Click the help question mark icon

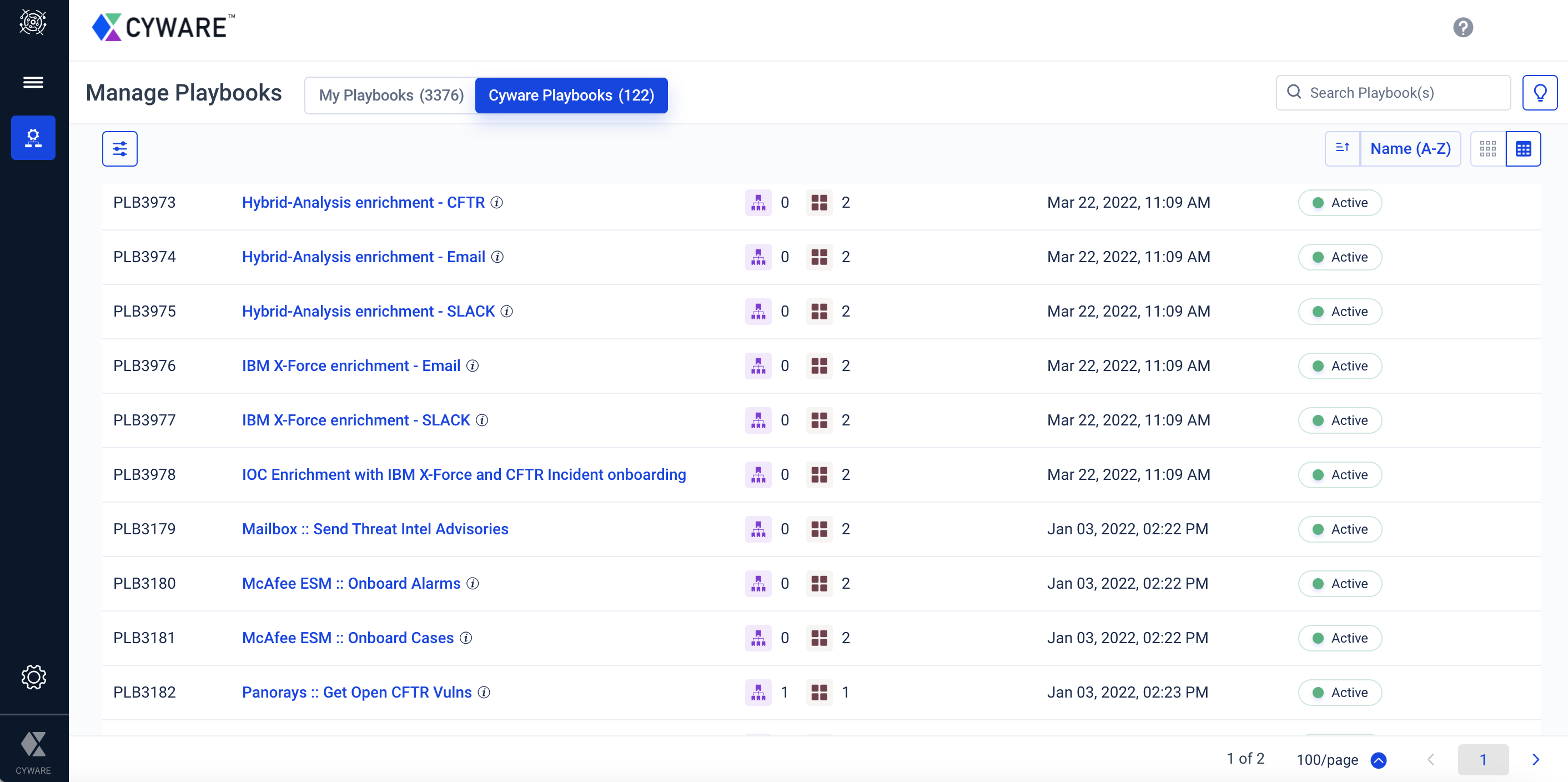1462,27
